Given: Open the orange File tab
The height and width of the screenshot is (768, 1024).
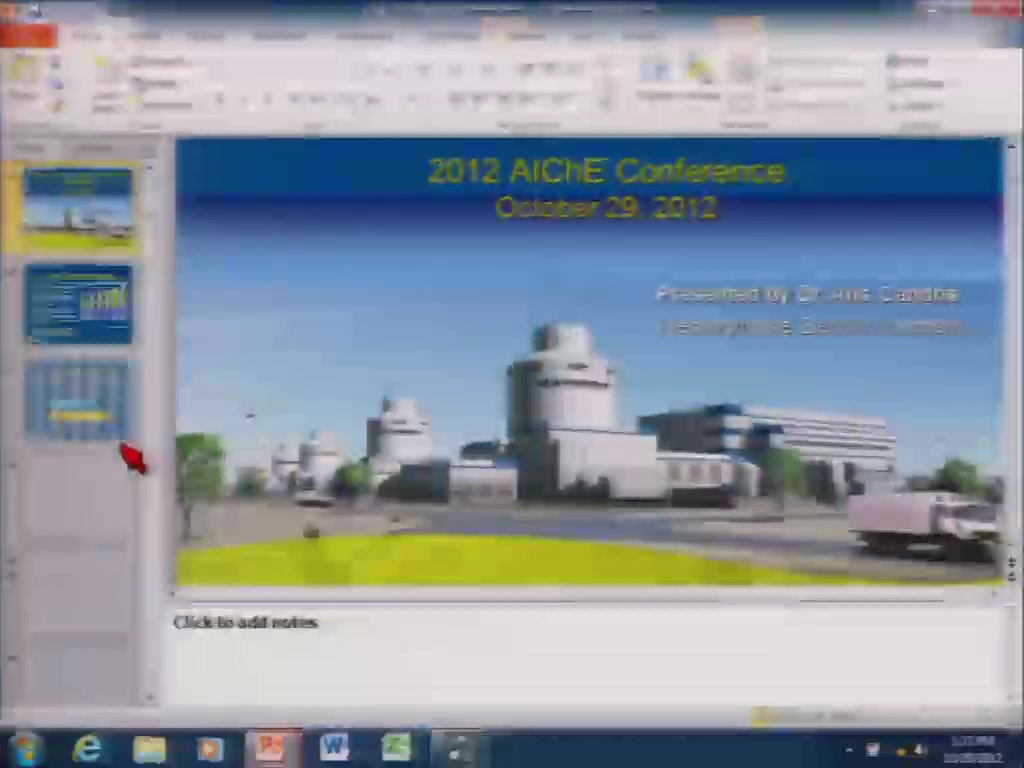Looking at the screenshot, I should (28, 36).
